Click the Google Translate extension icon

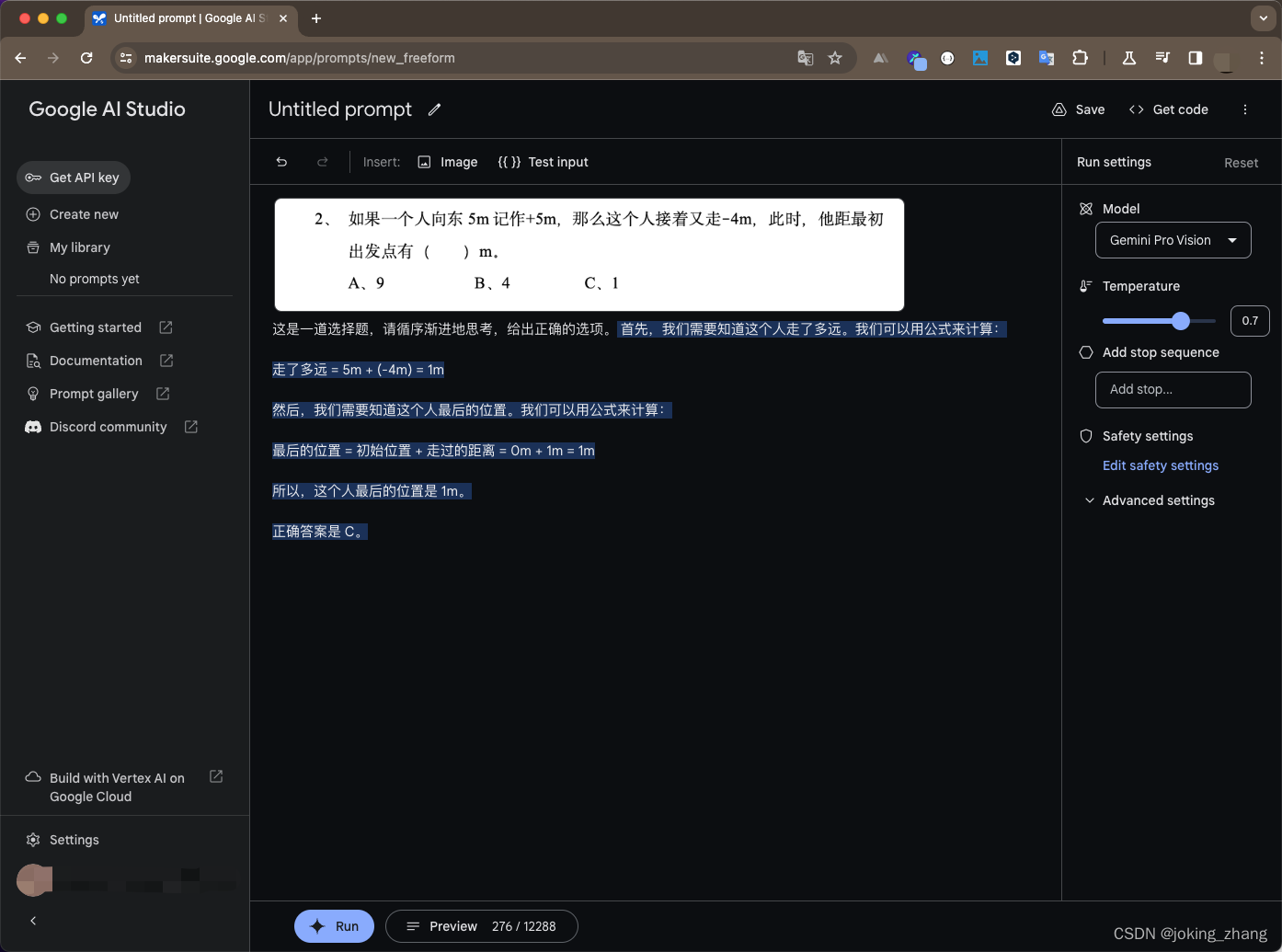click(x=1047, y=58)
